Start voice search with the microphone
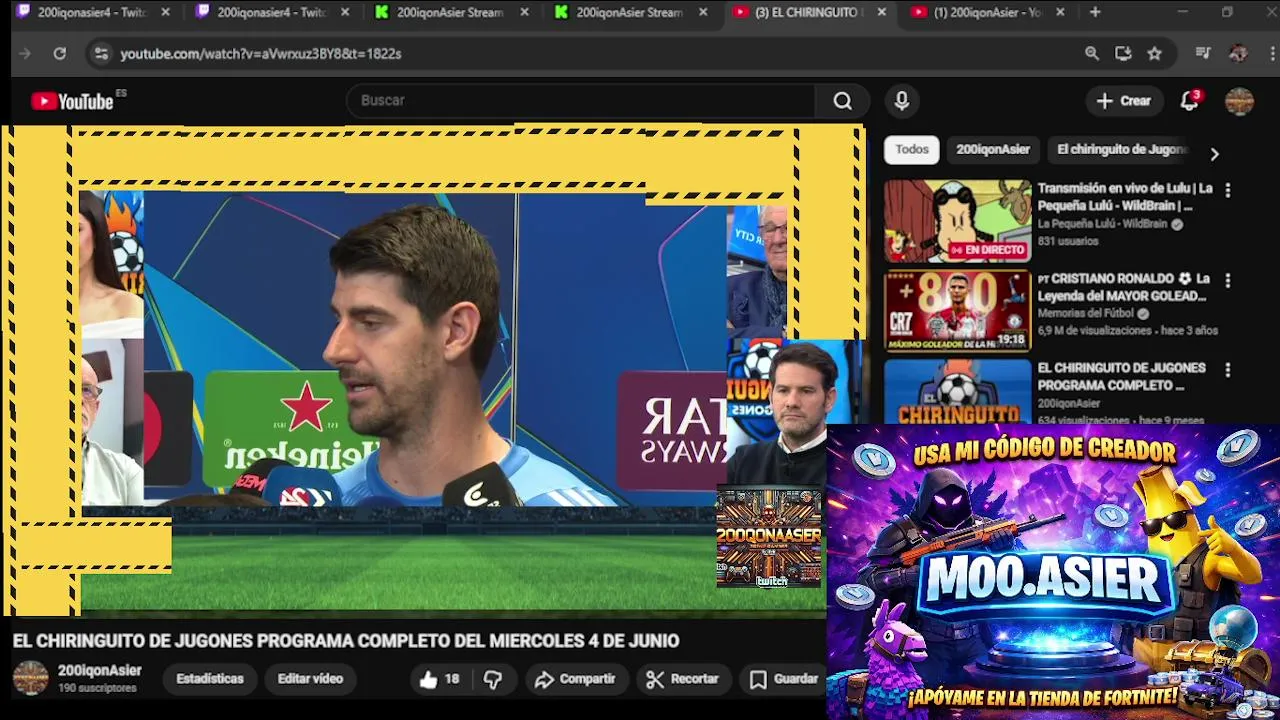 [902, 101]
